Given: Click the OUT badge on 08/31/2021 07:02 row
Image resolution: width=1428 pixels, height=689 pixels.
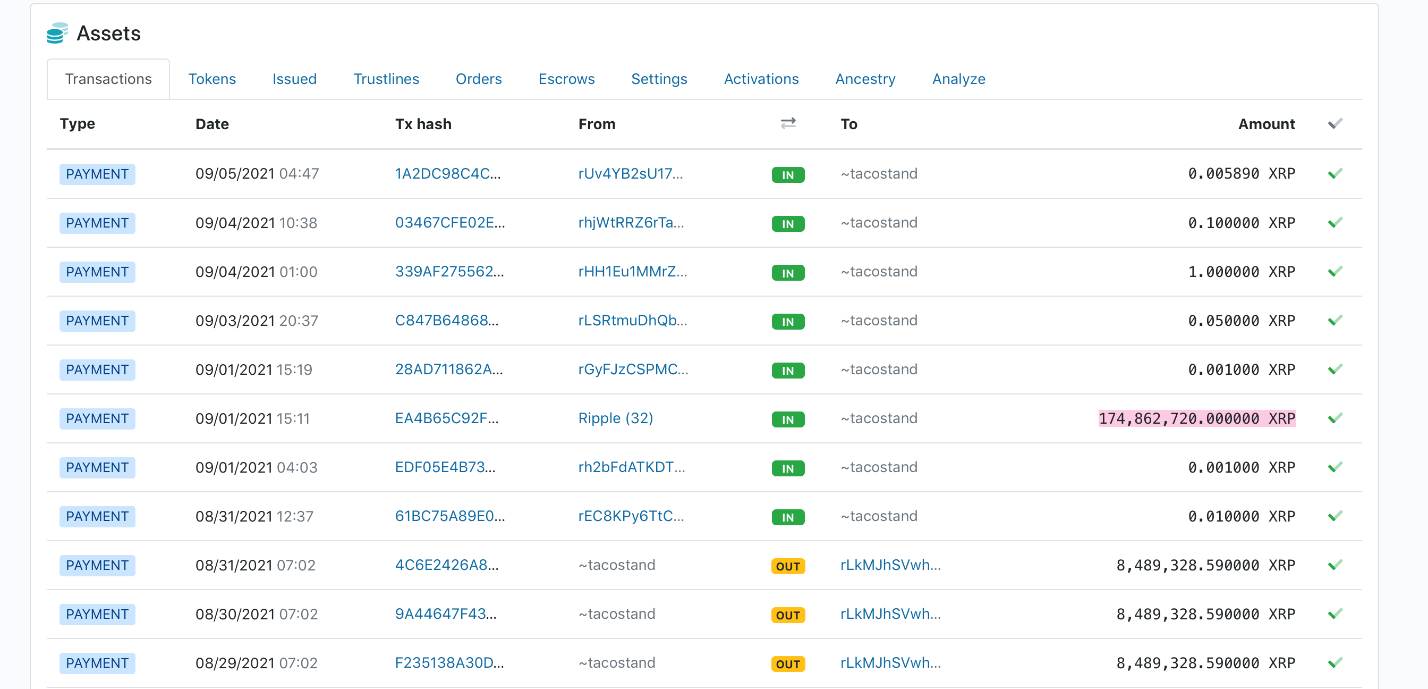Looking at the screenshot, I should [788, 566].
